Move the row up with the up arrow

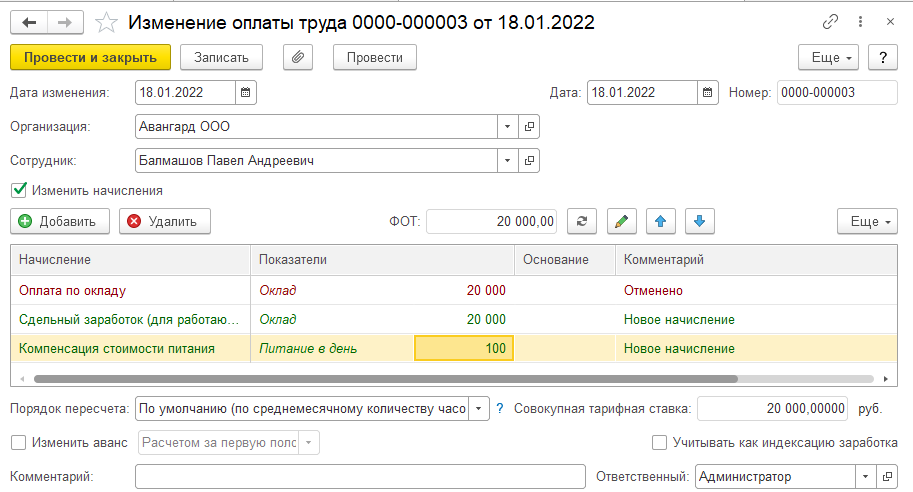661,221
